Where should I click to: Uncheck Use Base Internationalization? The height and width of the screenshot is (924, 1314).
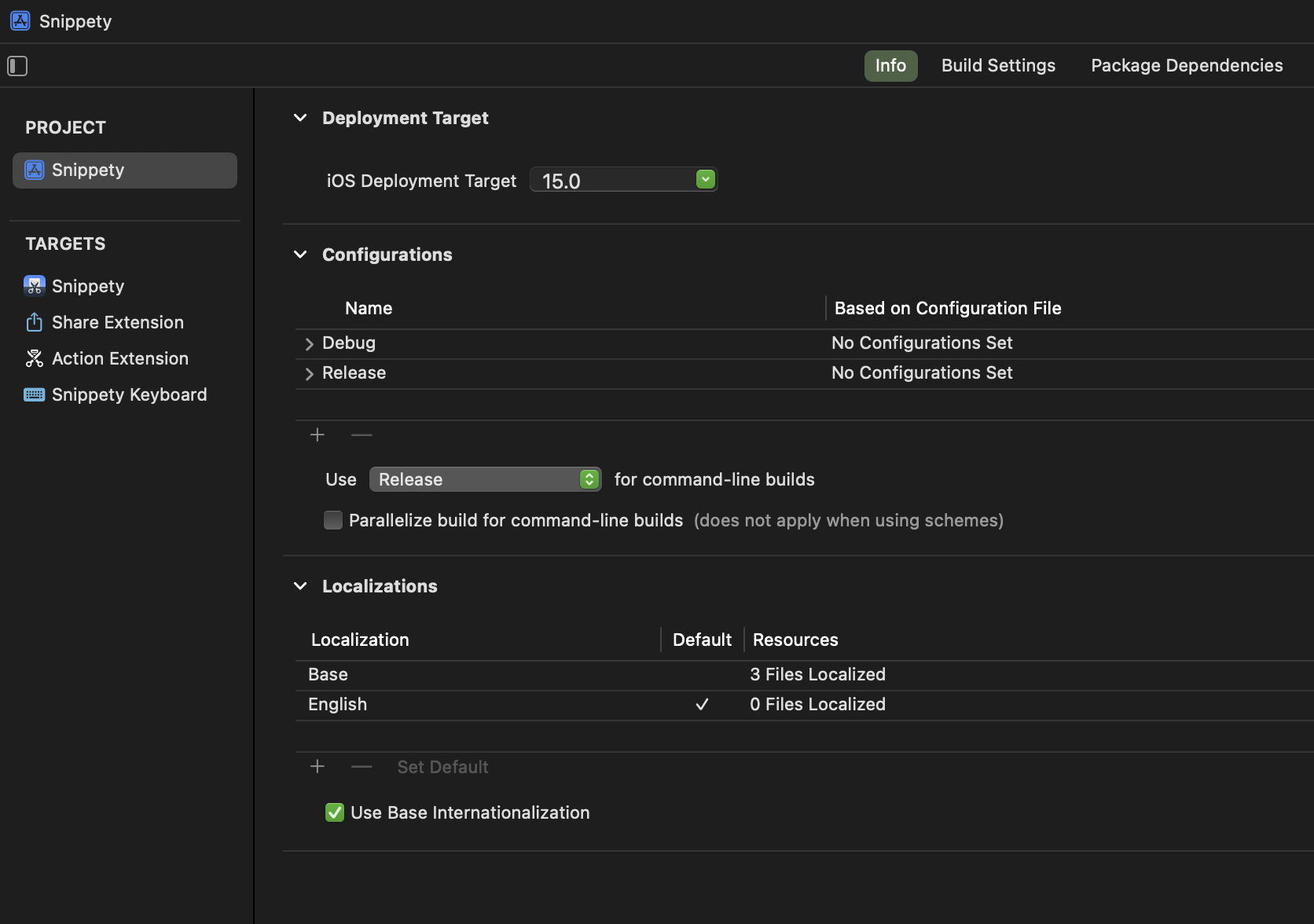point(335,812)
